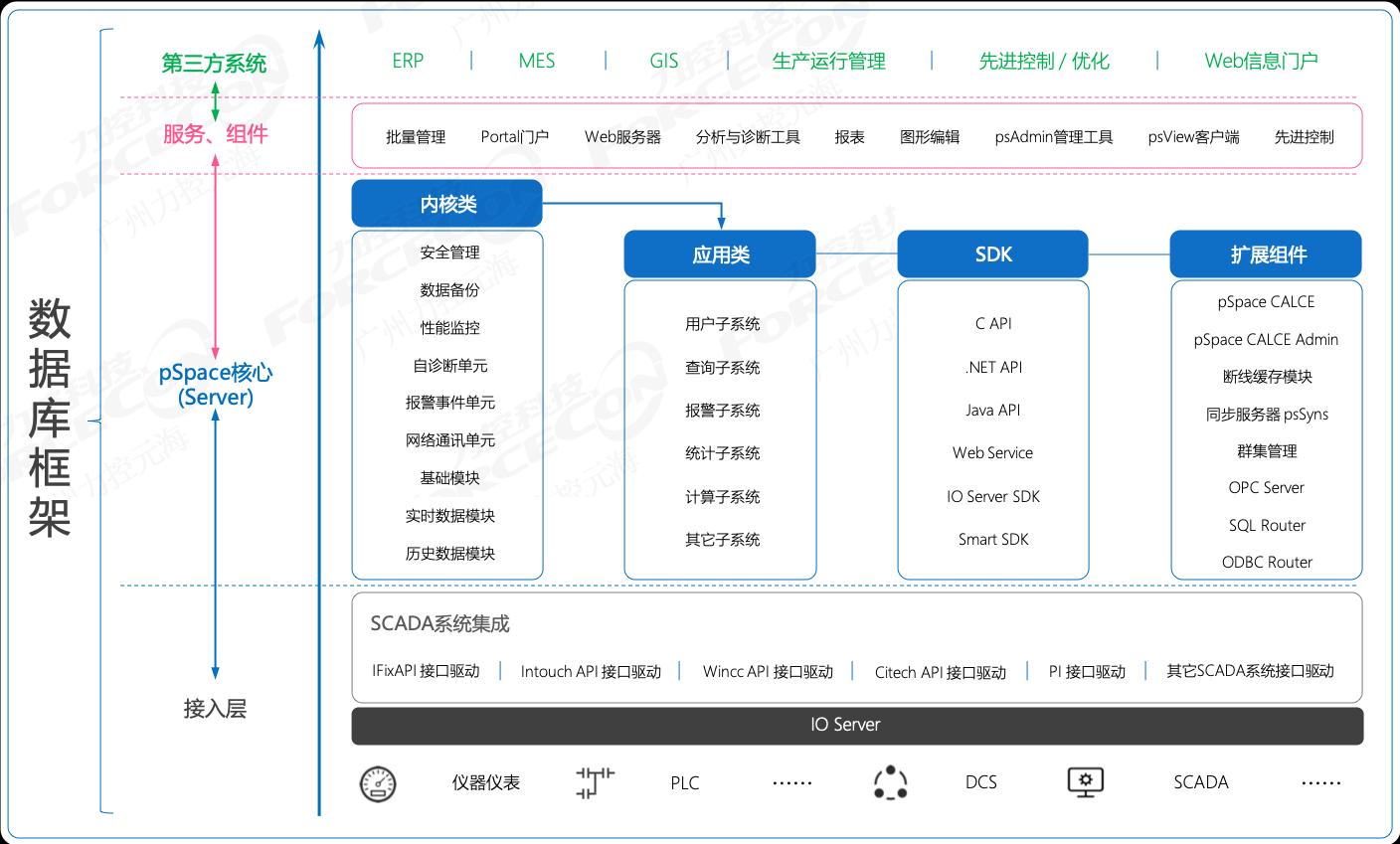Click Wincc API 接口驱动 label
The height and width of the screenshot is (844, 1400).
click(x=768, y=672)
